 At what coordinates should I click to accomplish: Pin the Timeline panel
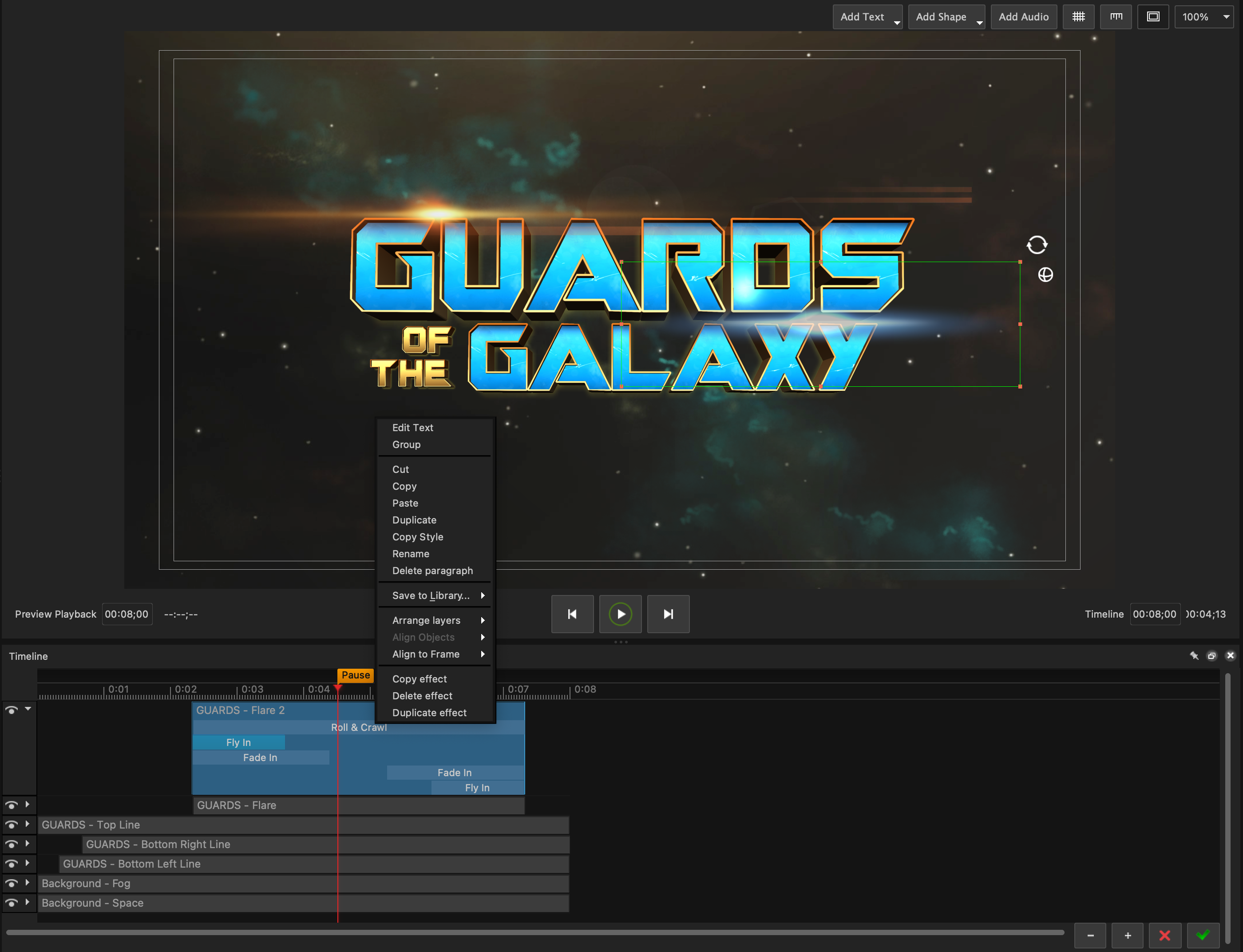(x=1194, y=656)
